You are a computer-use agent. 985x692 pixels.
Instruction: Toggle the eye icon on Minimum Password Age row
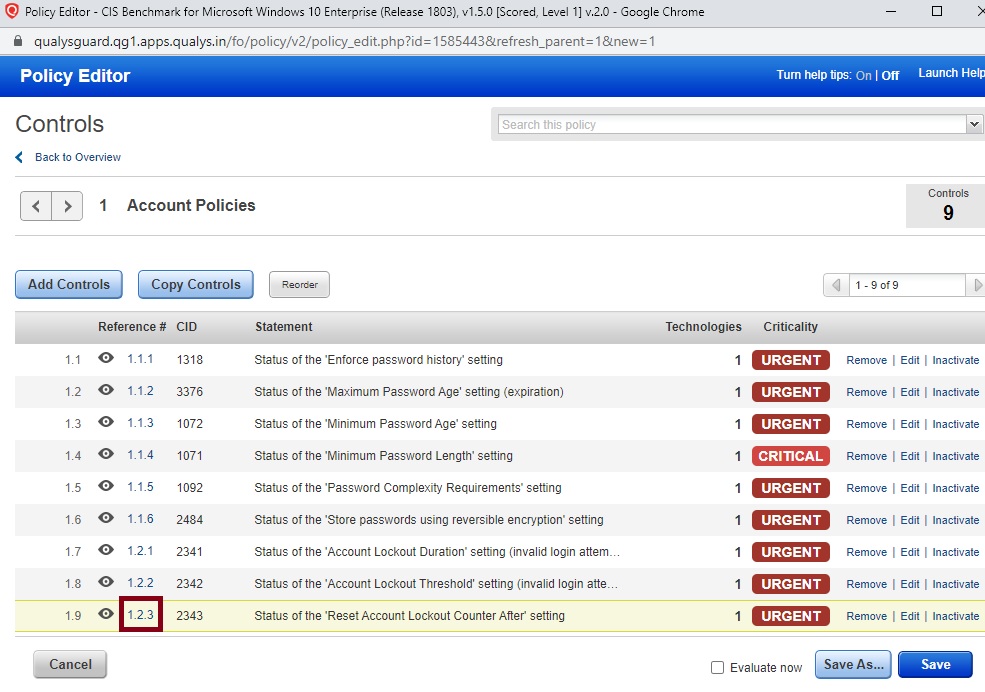click(106, 422)
